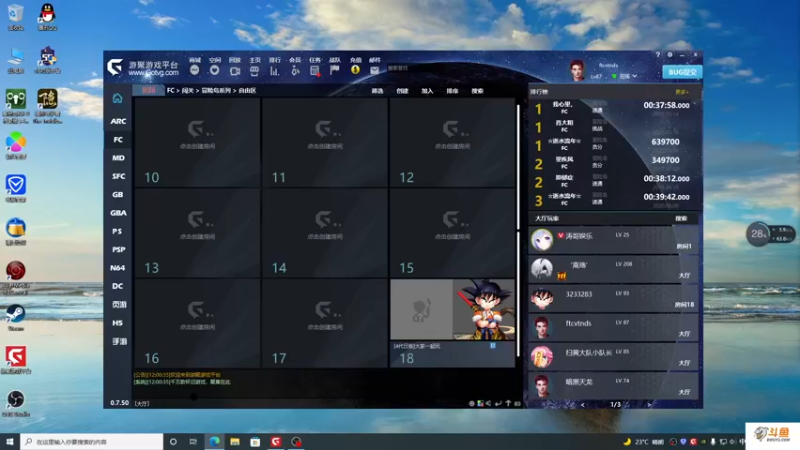The image size is (800, 450).
Task: Open the 会员 member icon
Action: [x=295, y=71]
